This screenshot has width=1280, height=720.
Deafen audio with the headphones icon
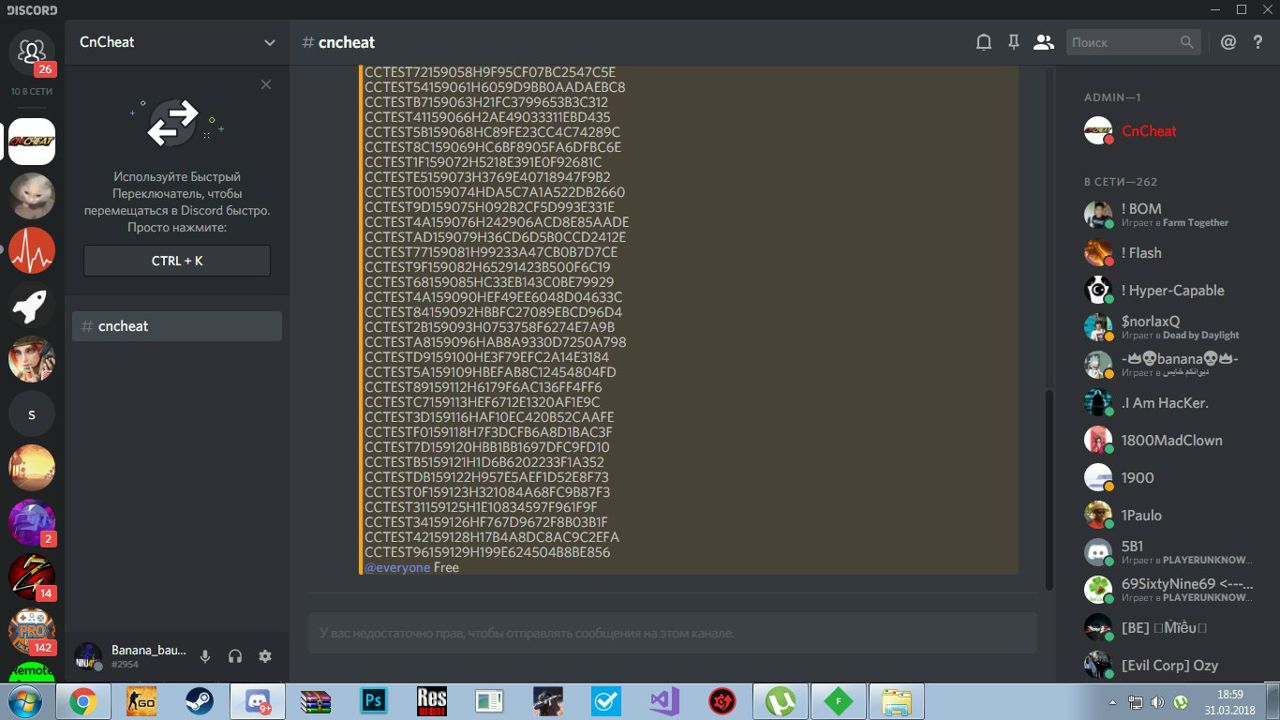[235, 656]
